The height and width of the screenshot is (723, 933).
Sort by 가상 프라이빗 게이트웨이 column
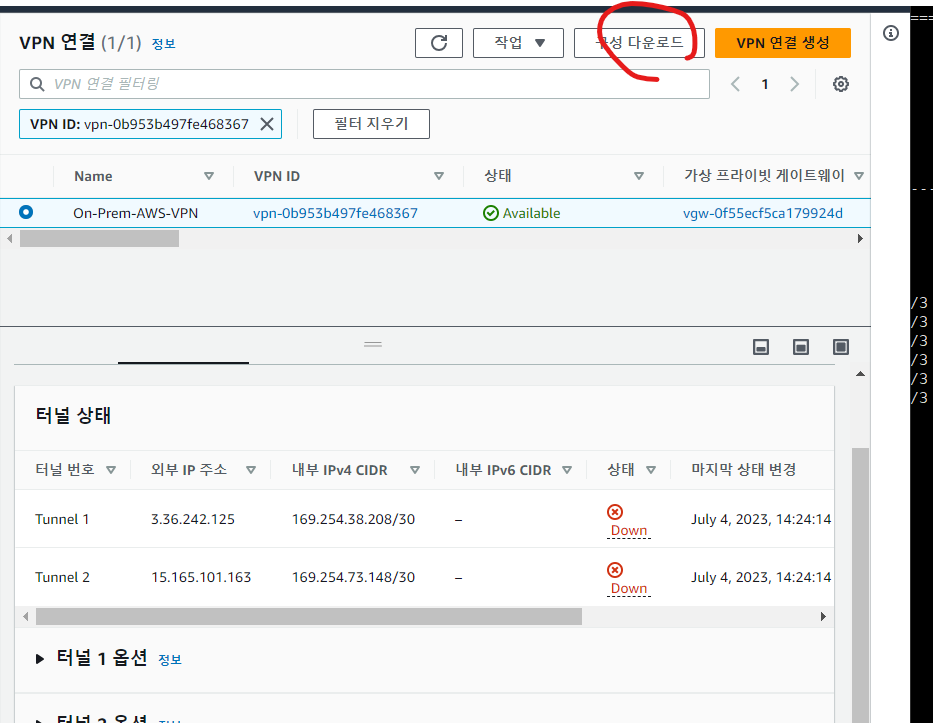[859, 176]
